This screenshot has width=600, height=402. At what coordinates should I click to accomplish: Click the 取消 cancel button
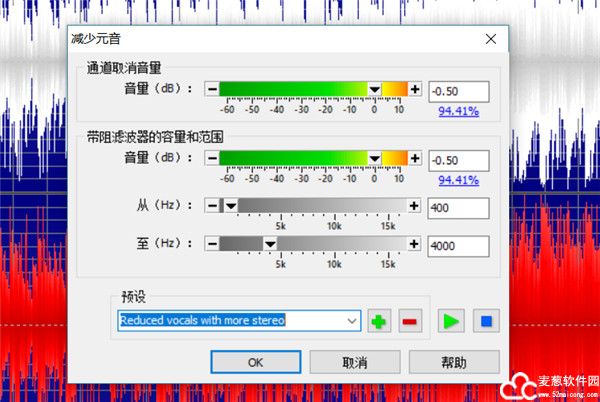(x=355, y=362)
